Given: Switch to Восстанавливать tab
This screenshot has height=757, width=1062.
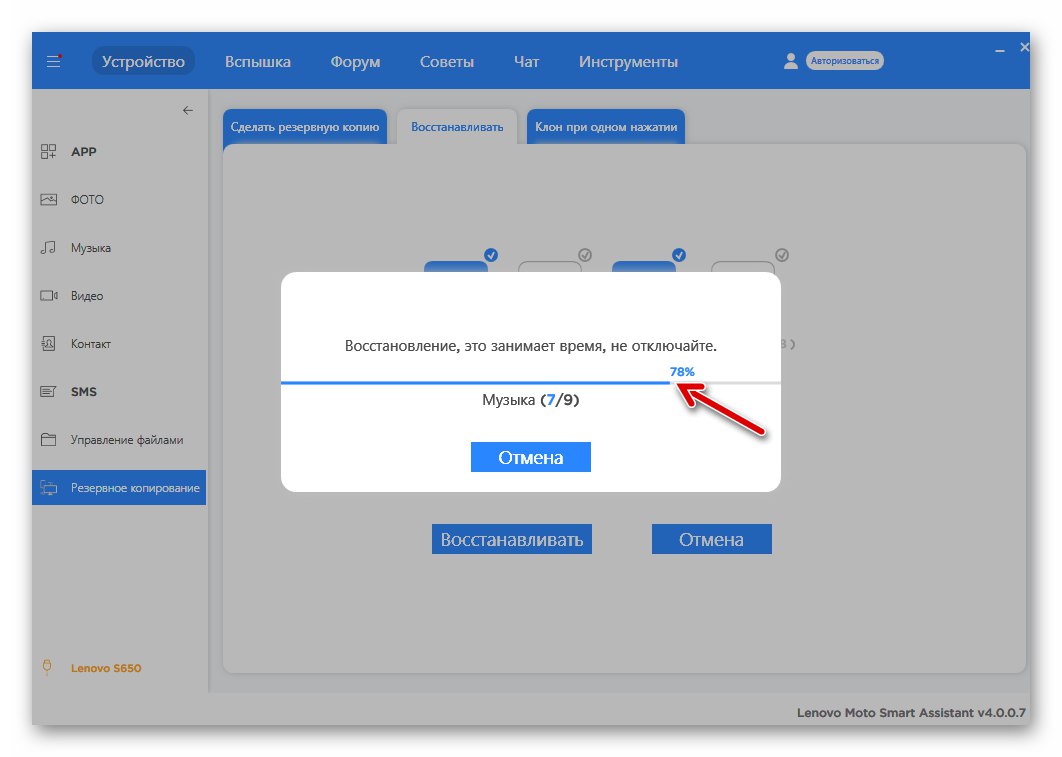Looking at the screenshot, I should 457,127.
